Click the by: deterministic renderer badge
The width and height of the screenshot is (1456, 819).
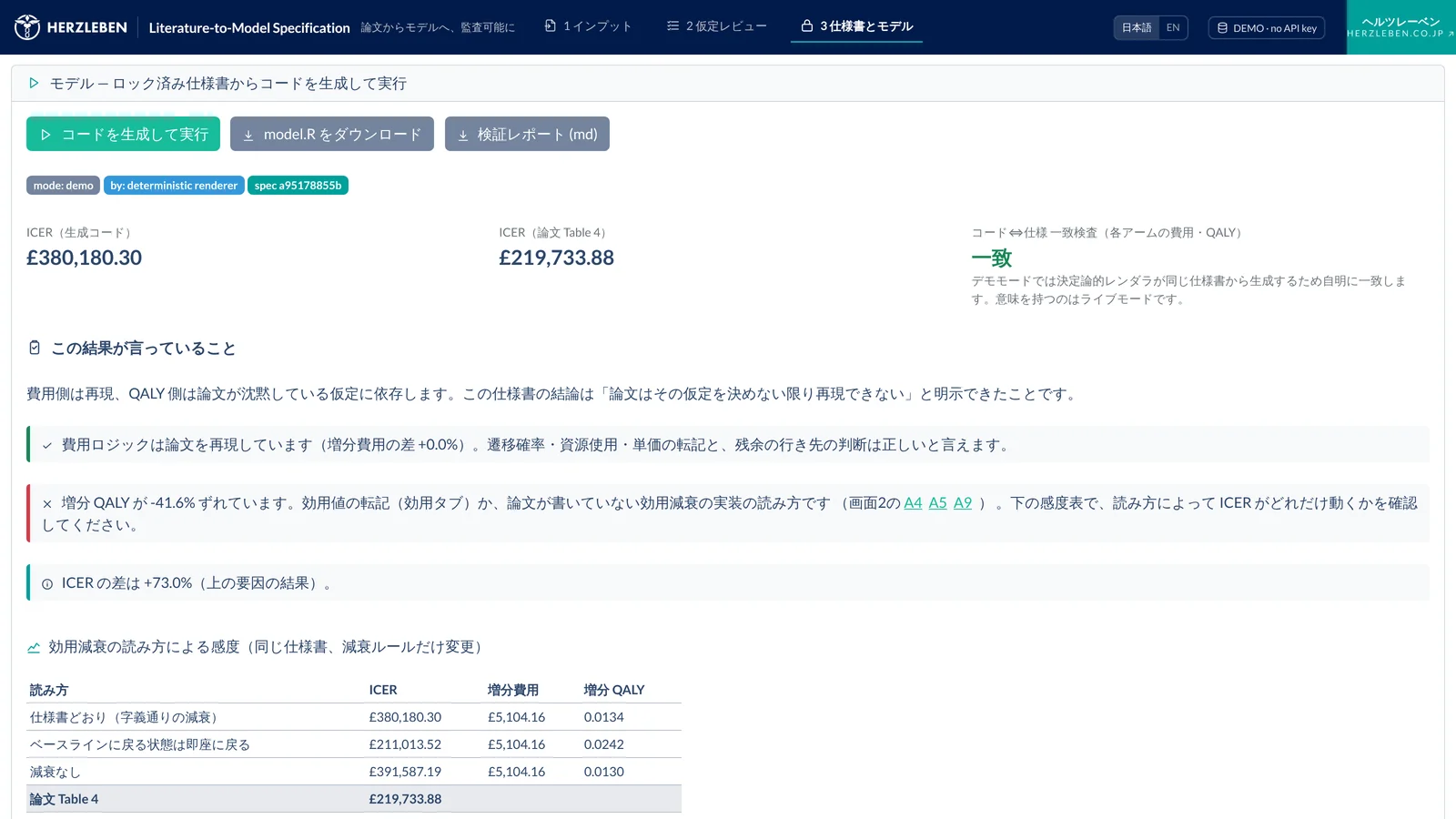174,186
